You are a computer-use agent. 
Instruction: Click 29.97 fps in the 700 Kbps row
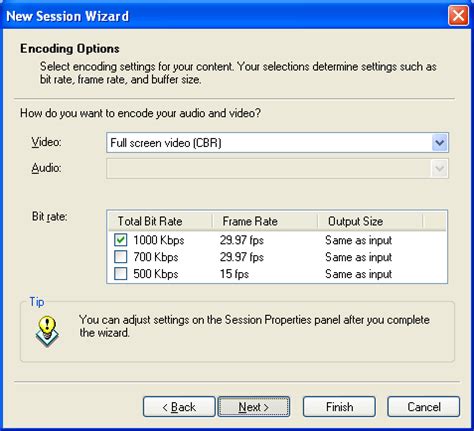pyautogui.click(x=242, y=257)
